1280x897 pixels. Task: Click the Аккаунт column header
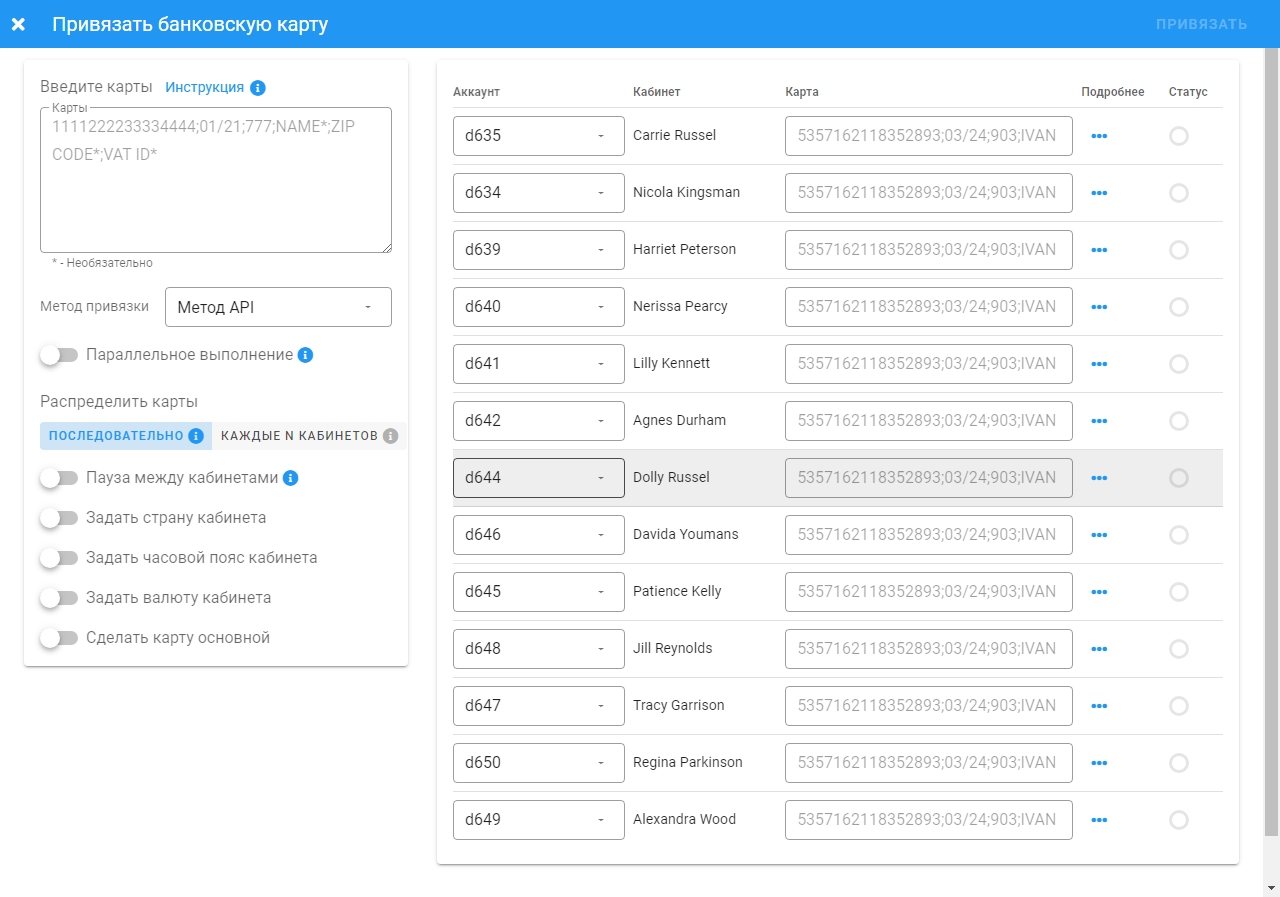[x=476, y=92]
